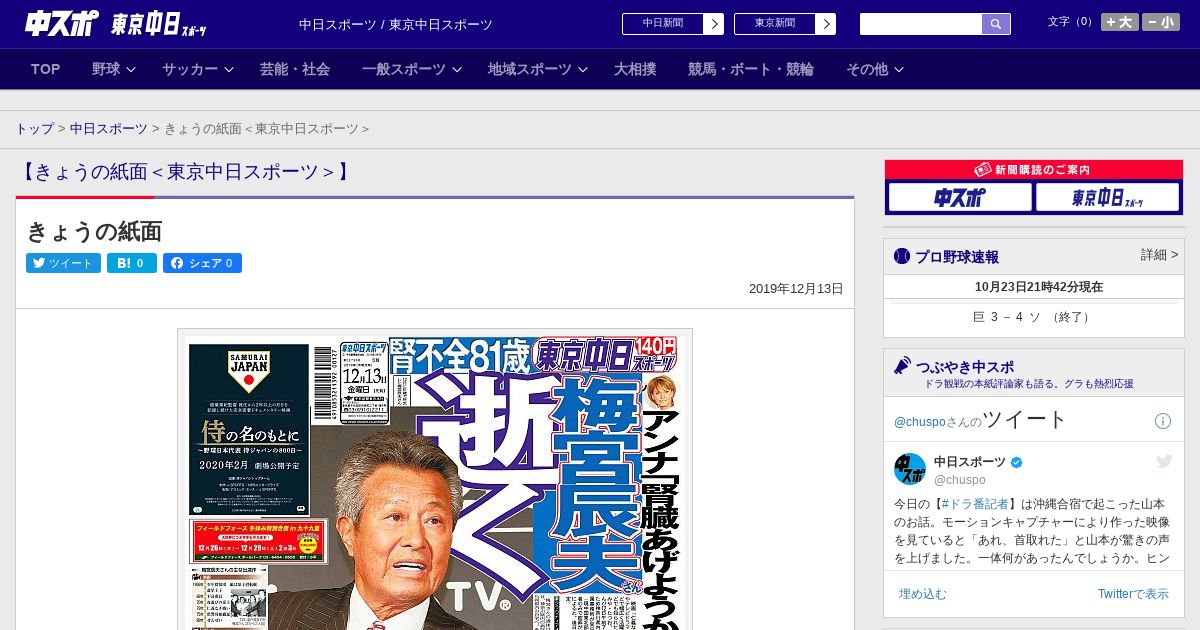Click the 中日新聞 header link
The width and height of the screenshot is (1200, 630).
point(663,24)
